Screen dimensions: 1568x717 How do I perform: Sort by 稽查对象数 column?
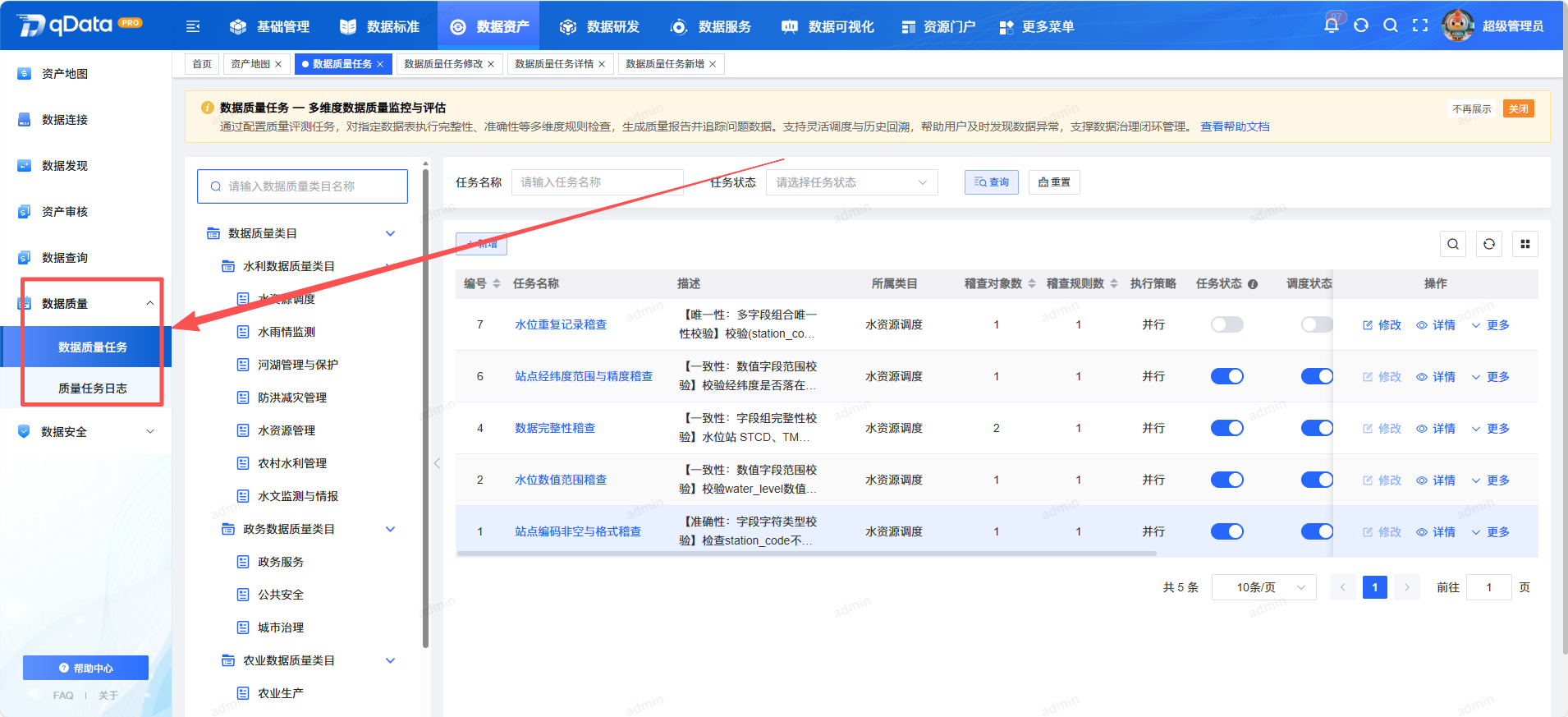(x=1032, y=283)
